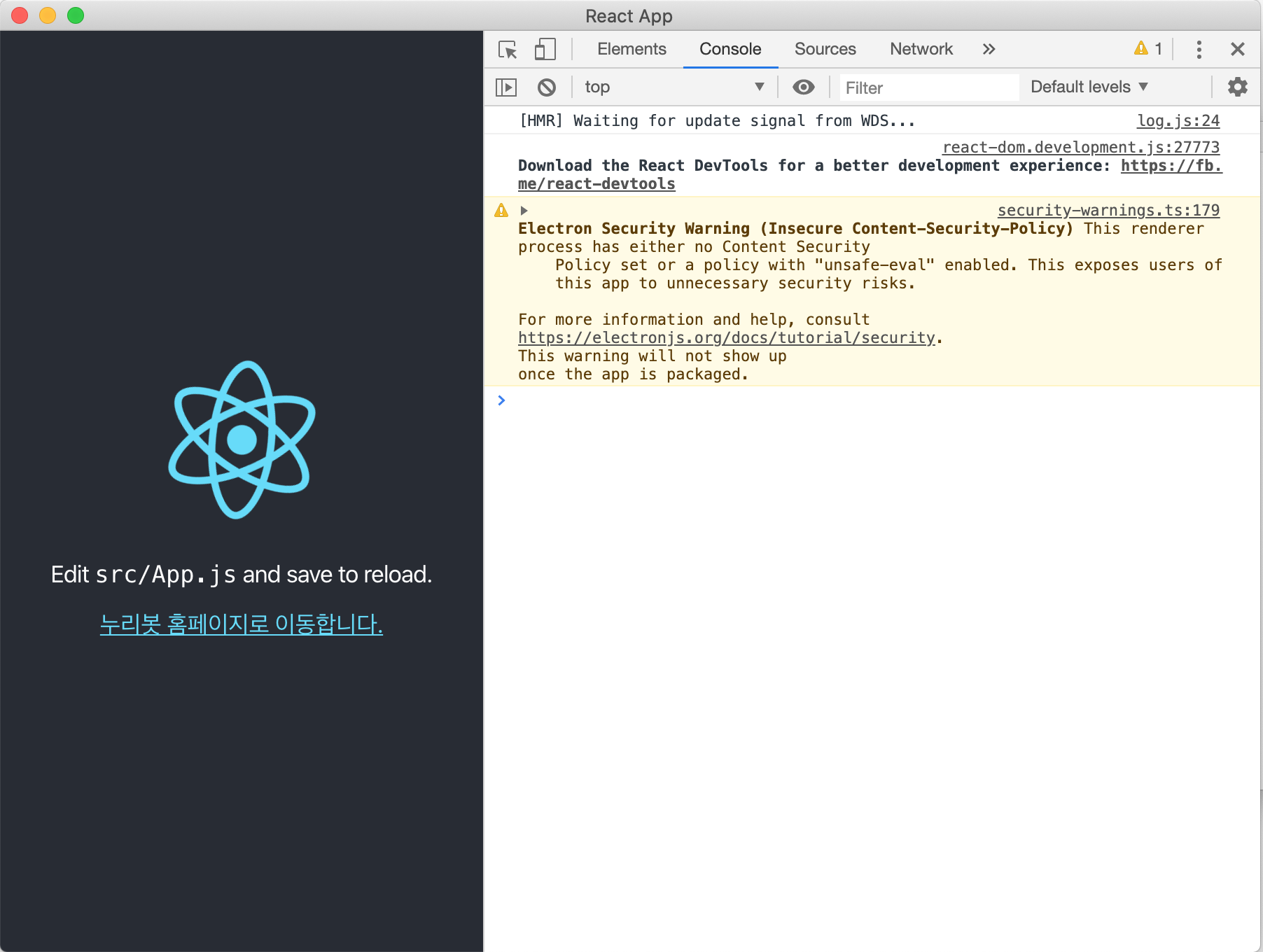Screen dimensions: 1263x952
Task: Click 'Electron Security Warning' bold heading
Action: click(795, 228)
